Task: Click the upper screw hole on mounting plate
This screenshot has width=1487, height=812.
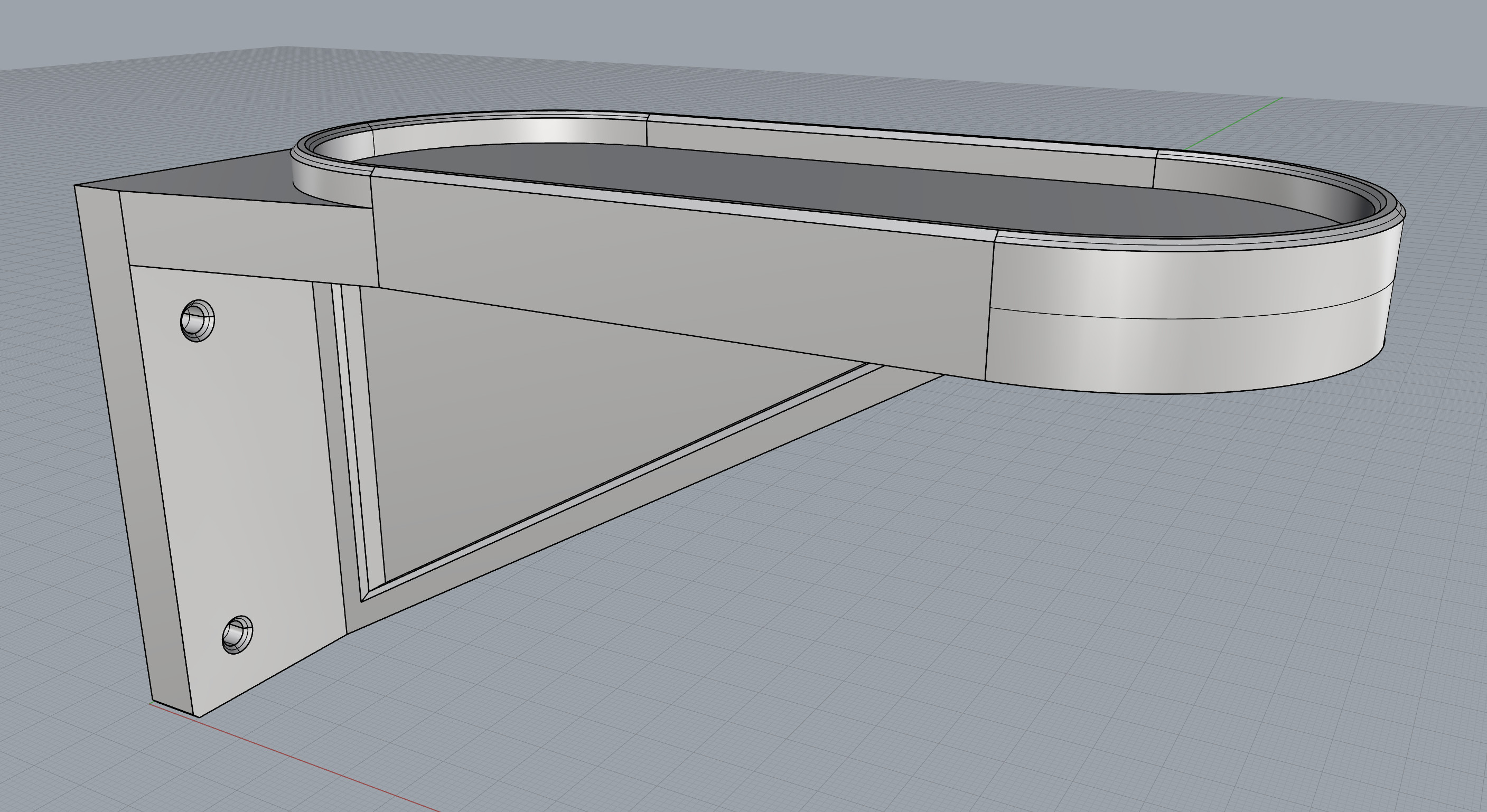Action: [197, 320]
